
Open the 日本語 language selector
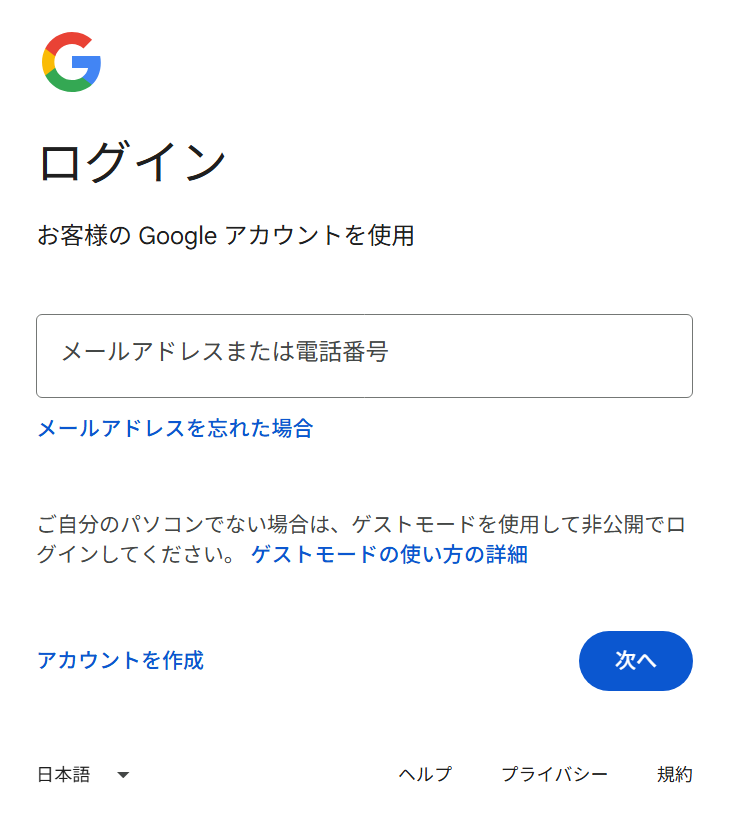tap(83, 775)
